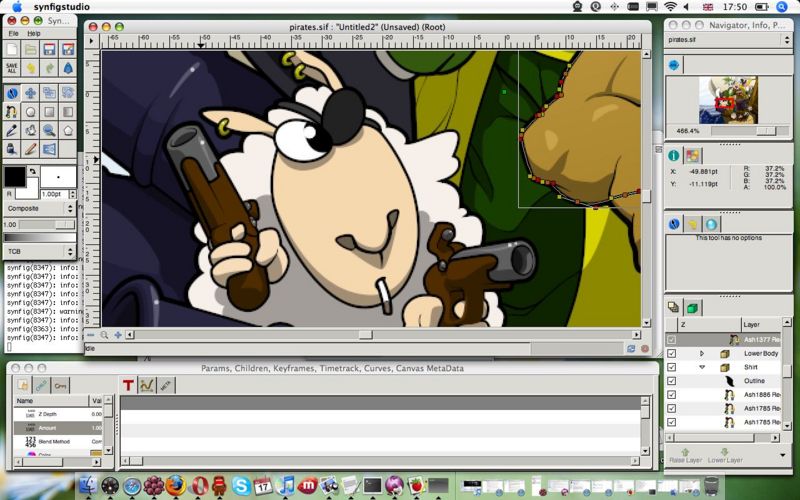The image size is (800, 500).
Task: Collapse the Shirt layer group
Action: point(702,367)
